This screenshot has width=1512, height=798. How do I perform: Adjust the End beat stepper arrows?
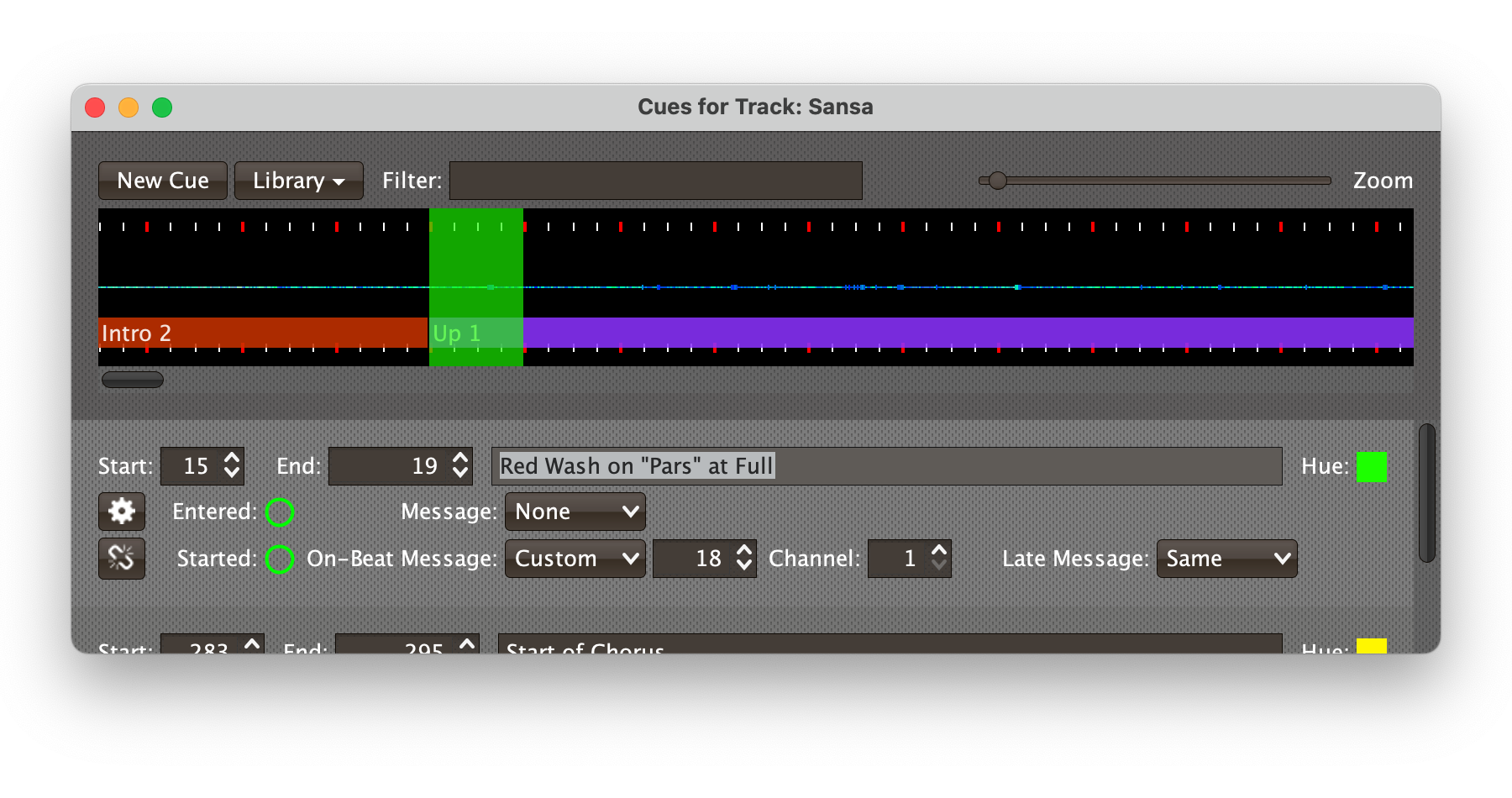[460, 466]
